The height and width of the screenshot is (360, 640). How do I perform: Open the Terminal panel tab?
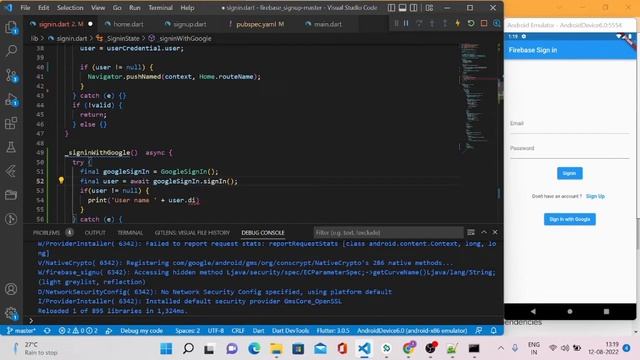point(130,233)
